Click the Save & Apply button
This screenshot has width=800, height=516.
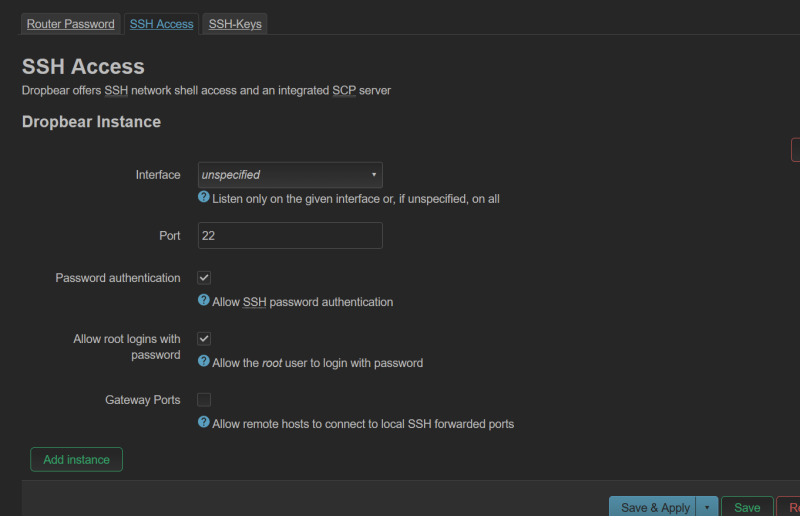tap(655, 508)
